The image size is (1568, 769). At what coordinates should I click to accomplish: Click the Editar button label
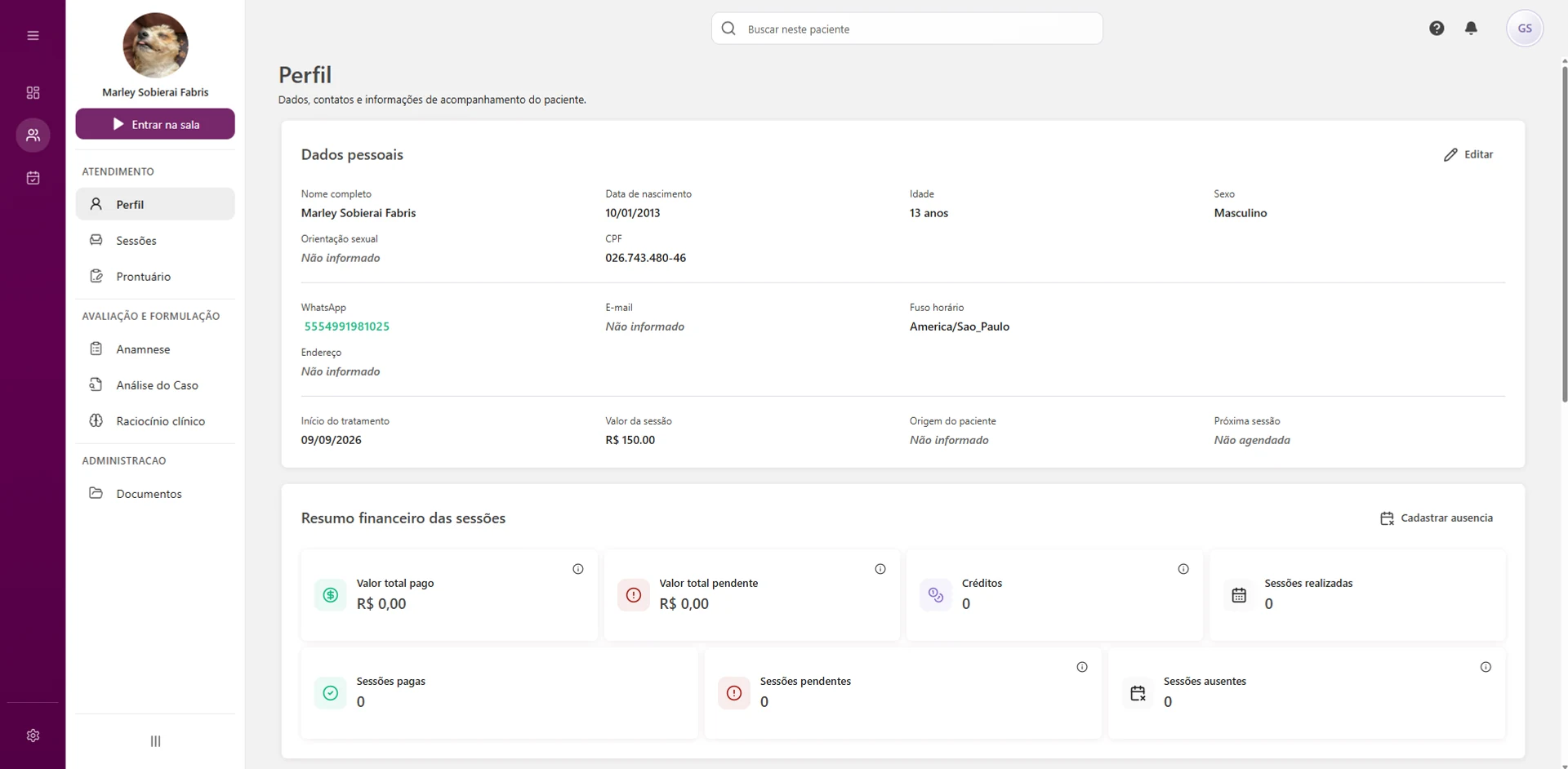point(1478,154)
